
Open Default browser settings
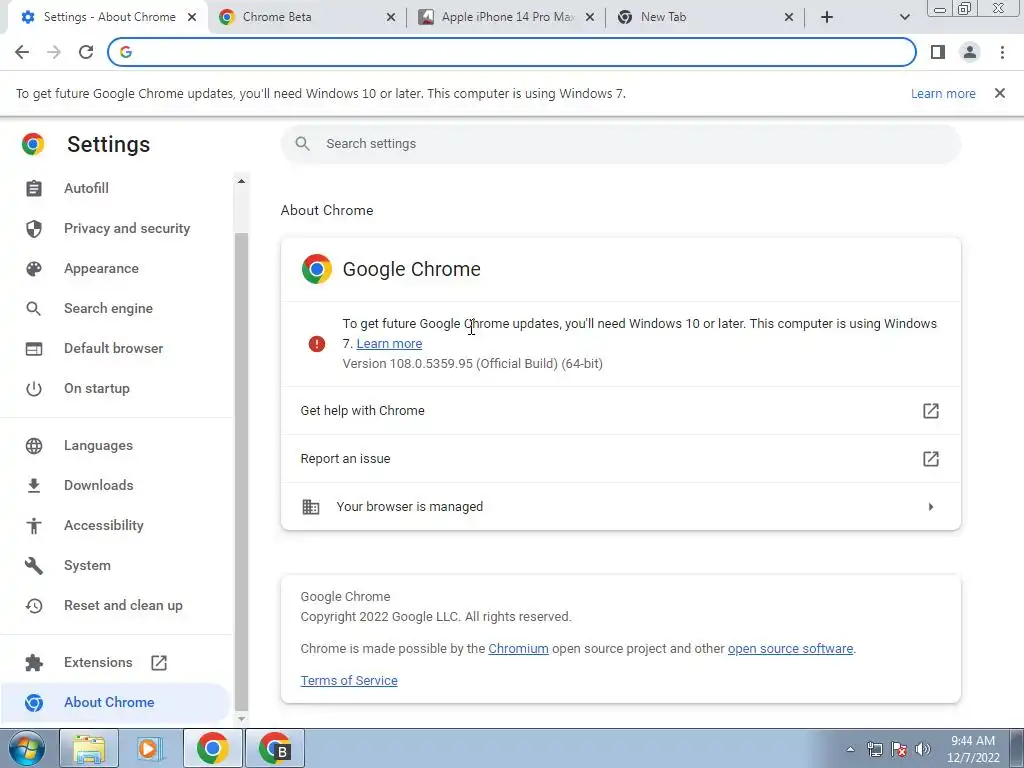coord(116,348)
